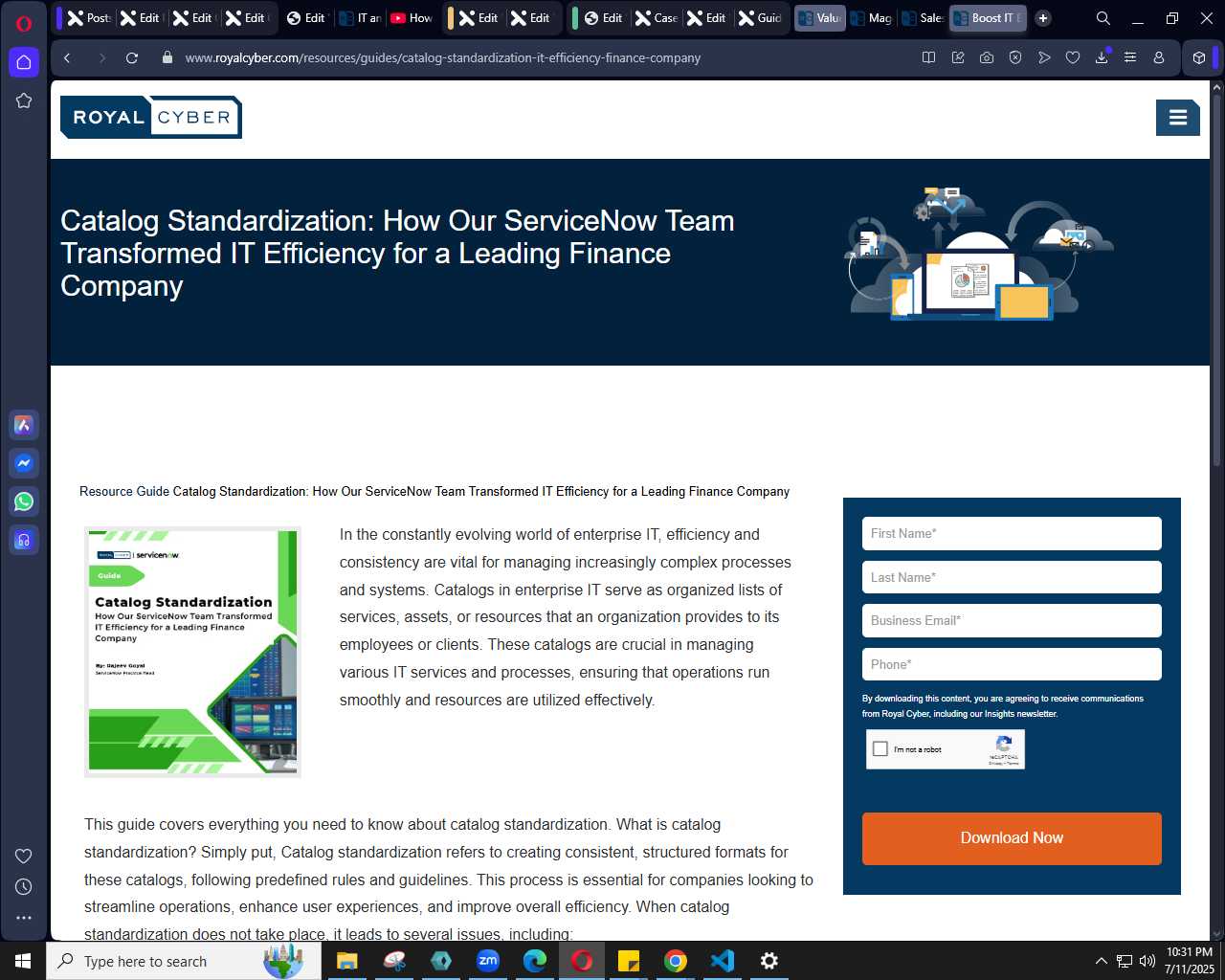The height and width of the screenshot is (980, 1225).
Task: Open bookmarks star in Opera sidebar
Action: [x=24, y=100]
